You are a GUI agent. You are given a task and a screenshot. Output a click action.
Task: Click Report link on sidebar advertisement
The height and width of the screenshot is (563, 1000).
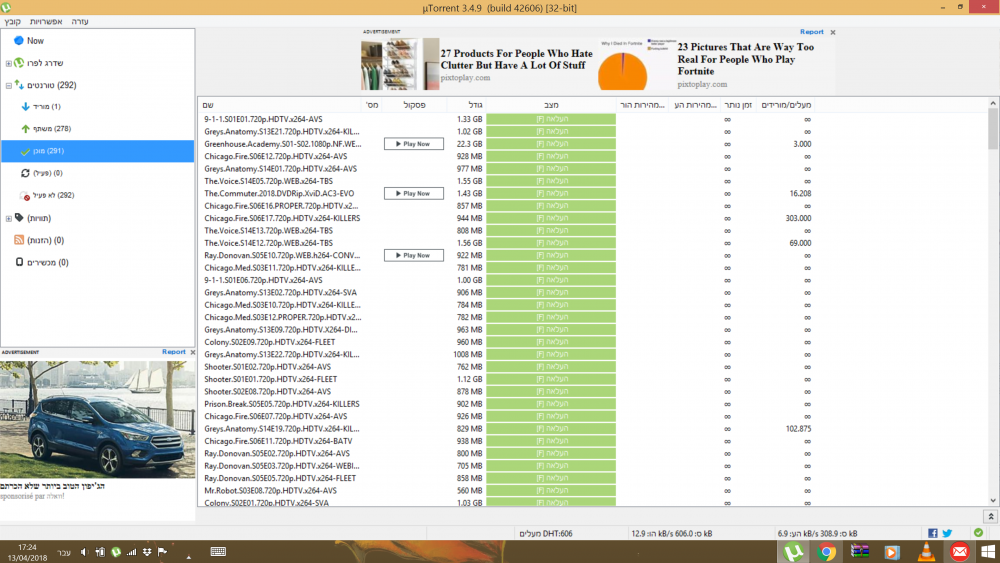click(173, 352)
